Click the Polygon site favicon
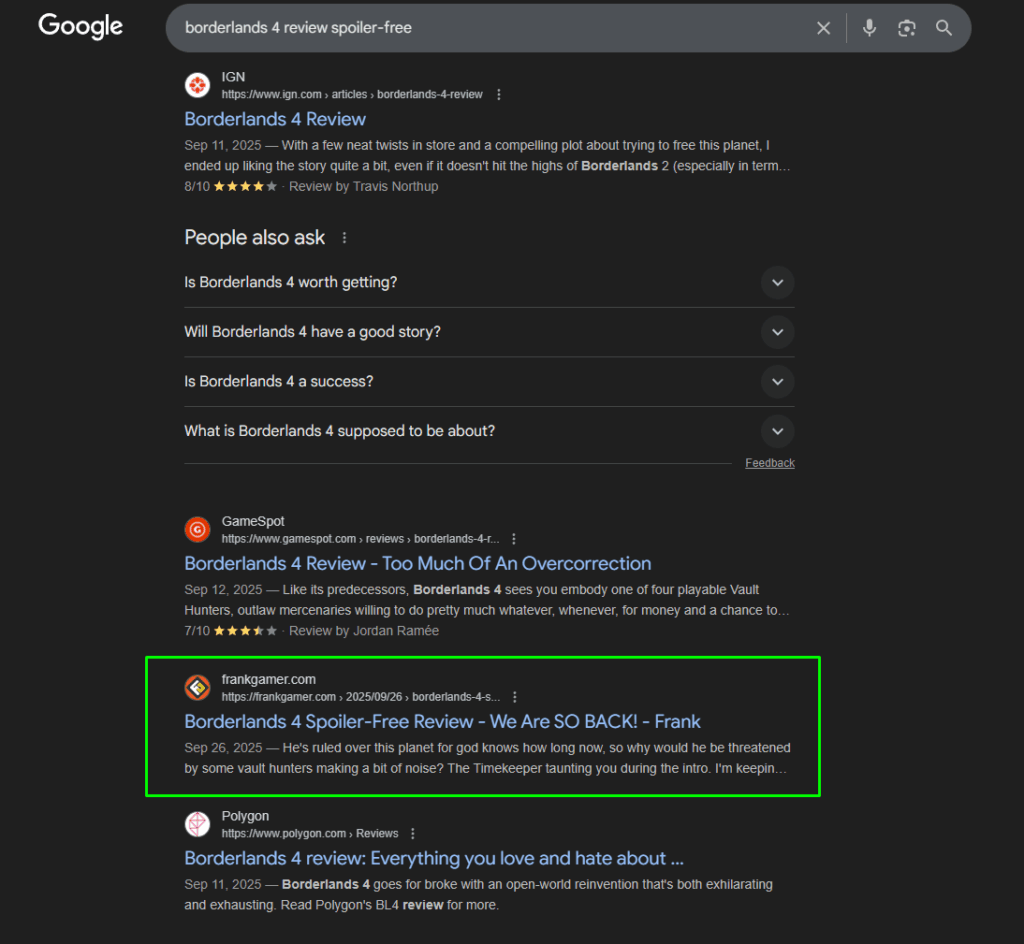The image size is (1024, 944). tap(198, 824)
